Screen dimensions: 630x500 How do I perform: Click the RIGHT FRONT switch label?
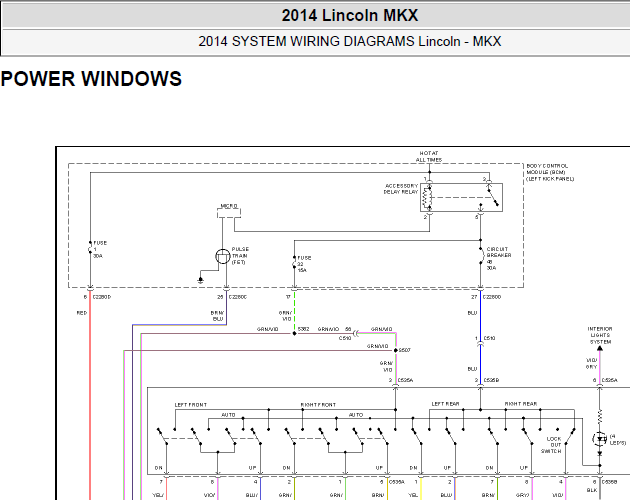pyautogui.click(x=318, y=405)
